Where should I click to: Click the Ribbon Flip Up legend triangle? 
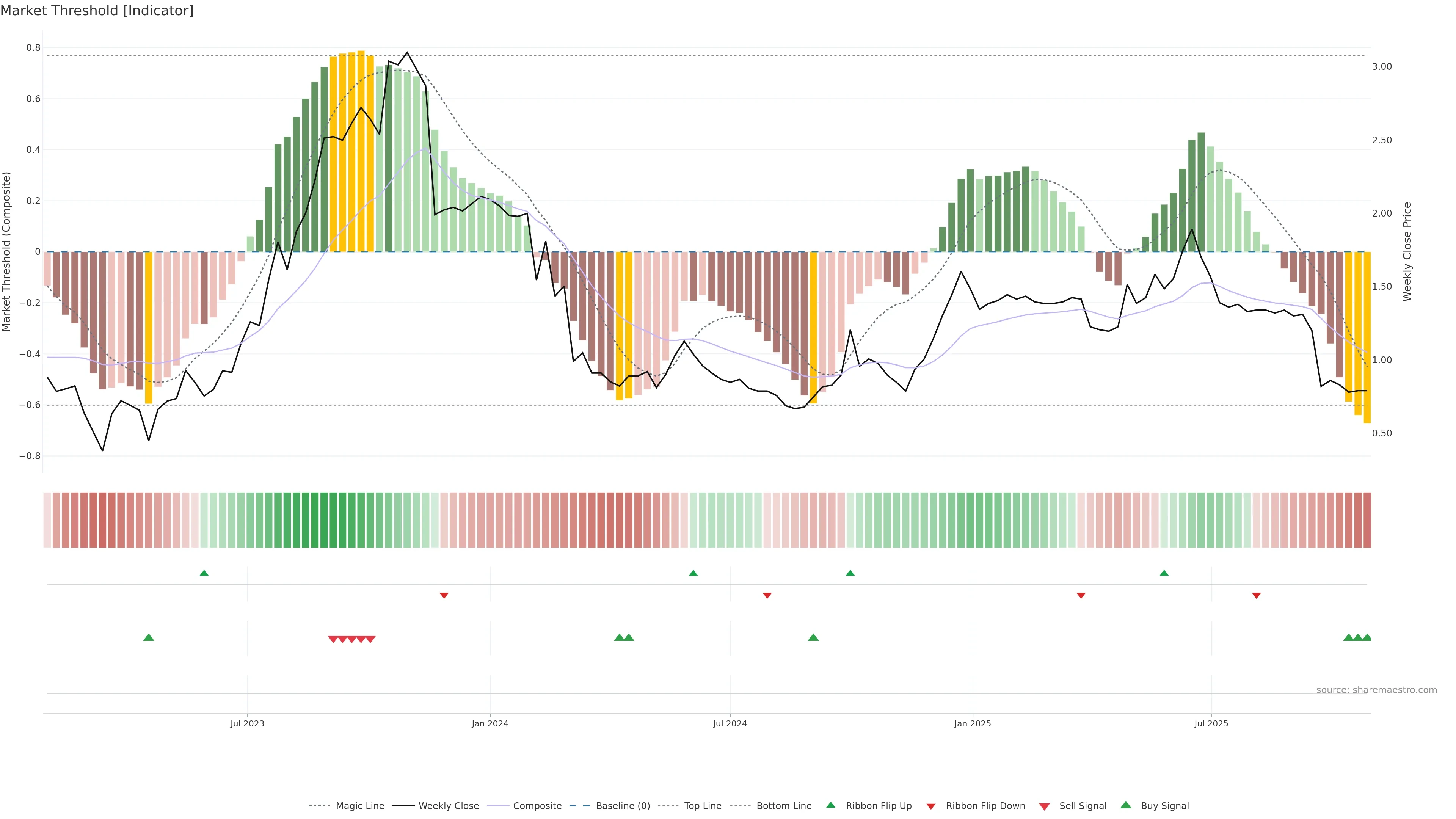pyautogui.click(x=830, y=805)
